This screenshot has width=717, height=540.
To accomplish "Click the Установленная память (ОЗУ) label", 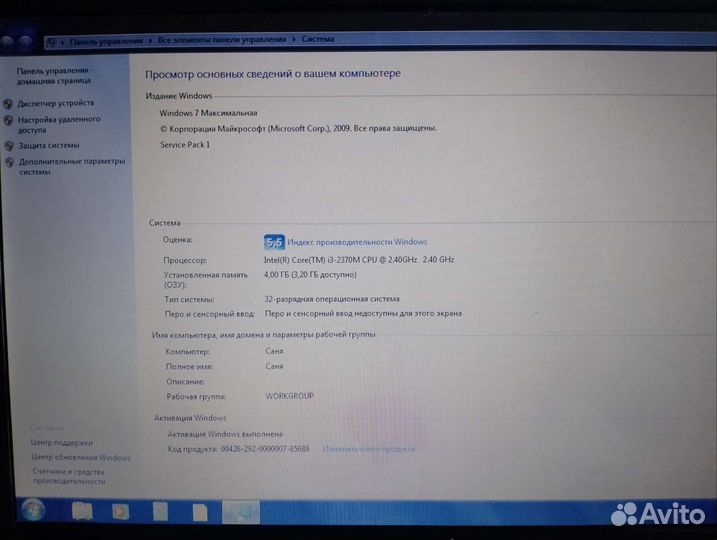I will (206, 280).
